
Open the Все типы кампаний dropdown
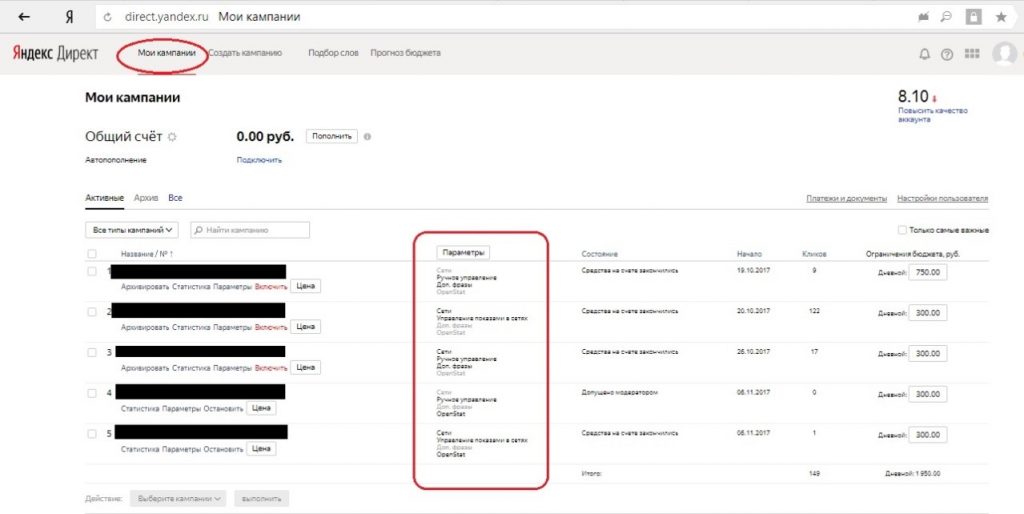pos(132,230)
